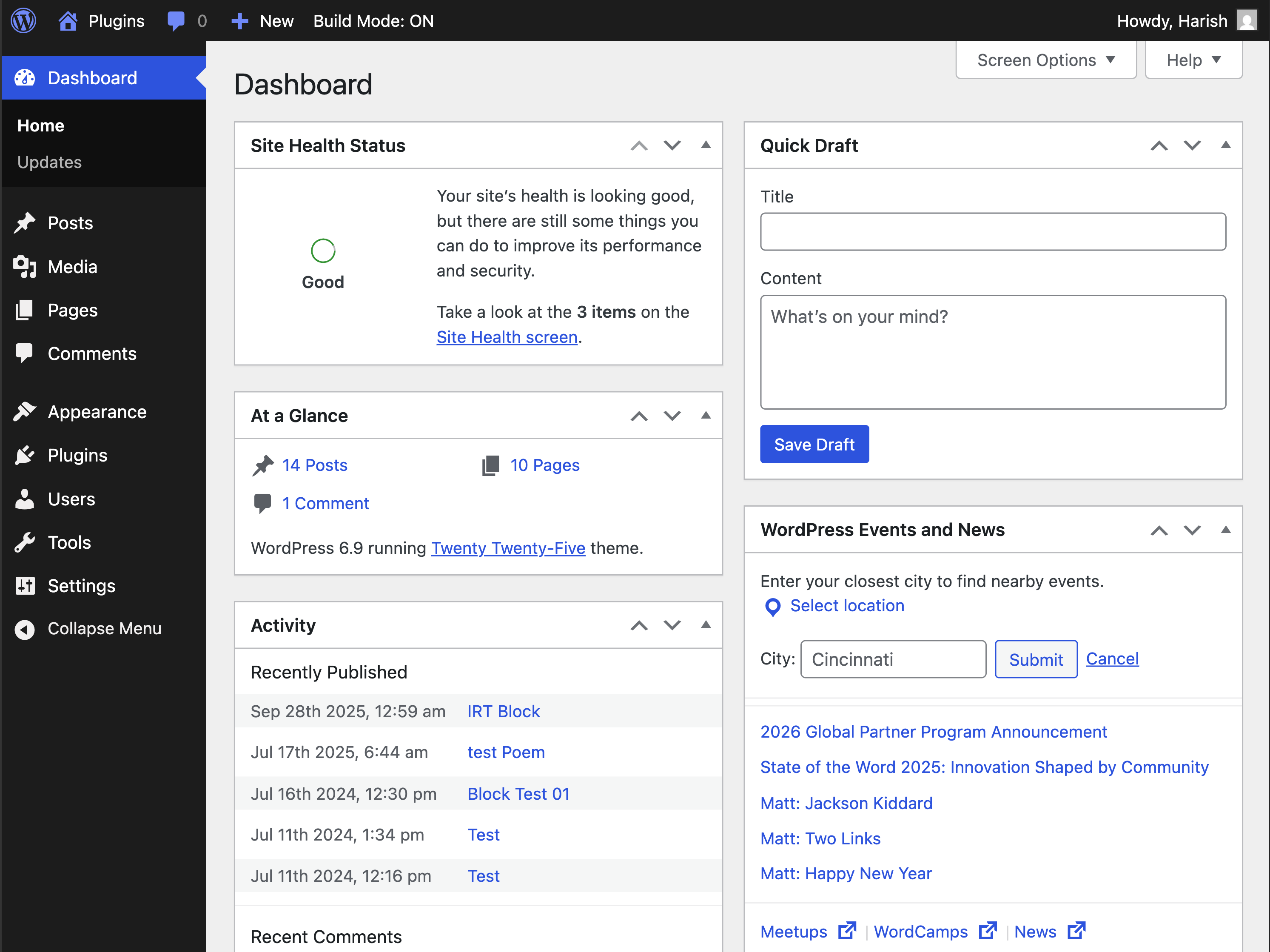Image resolution: width=1270 pixels, height=952 pixels.
Task: Select the Media library icon in sidebar
Action: point(25,266)
